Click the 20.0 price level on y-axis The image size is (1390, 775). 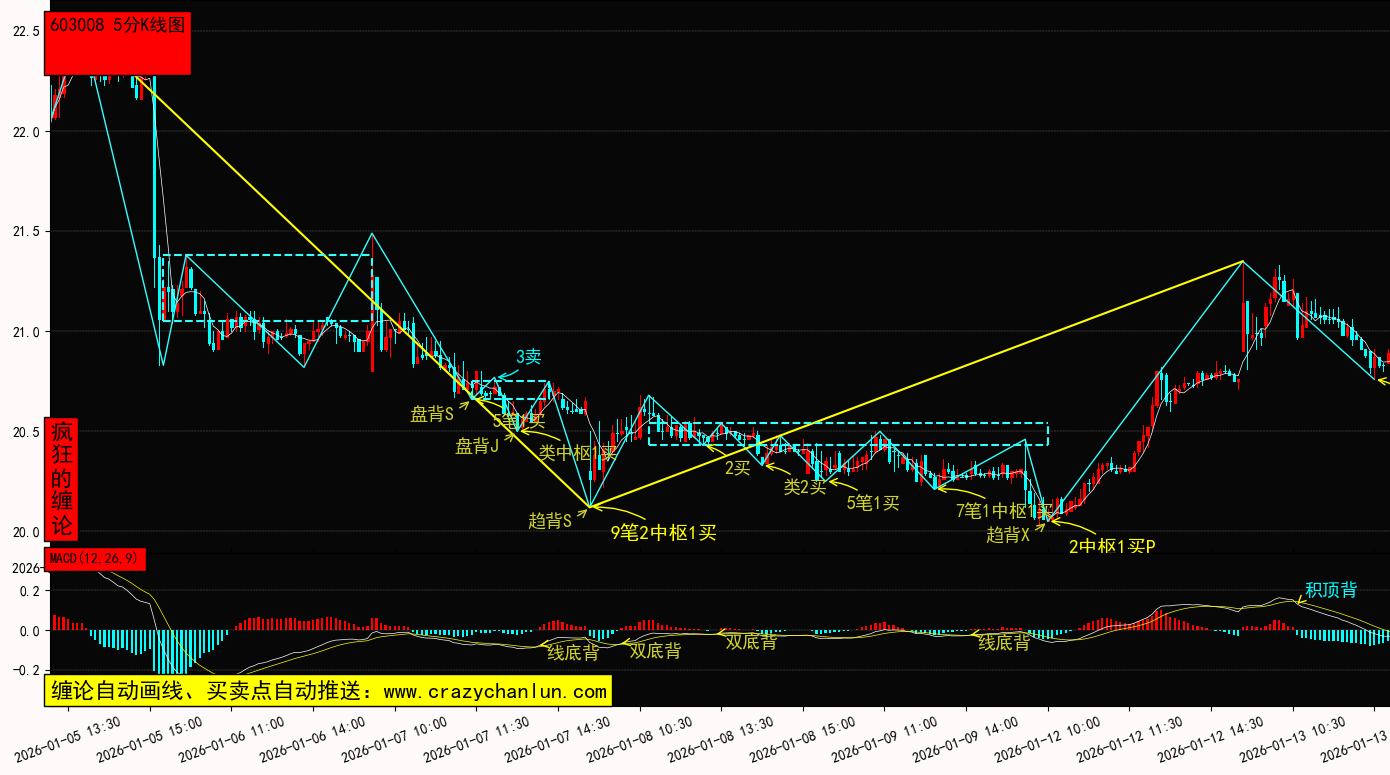[25, 532]
